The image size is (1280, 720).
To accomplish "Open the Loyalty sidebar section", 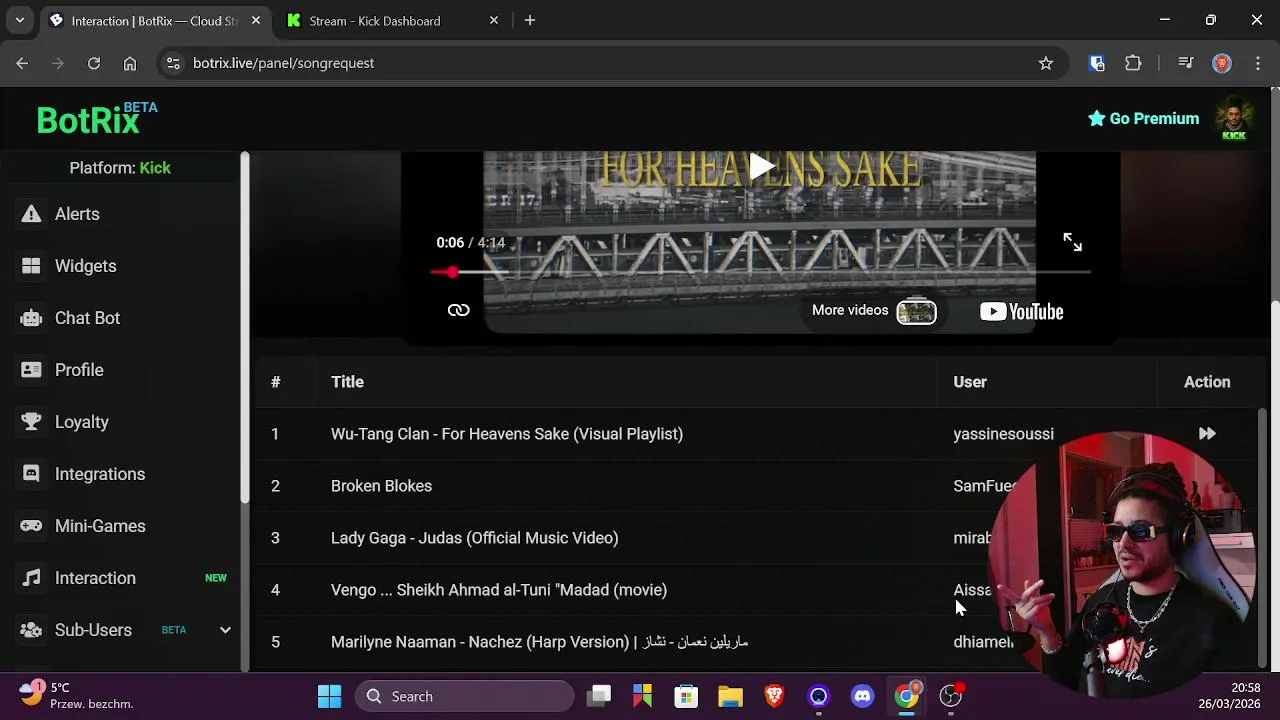I will pyautogui.click(x=81, y=422).
